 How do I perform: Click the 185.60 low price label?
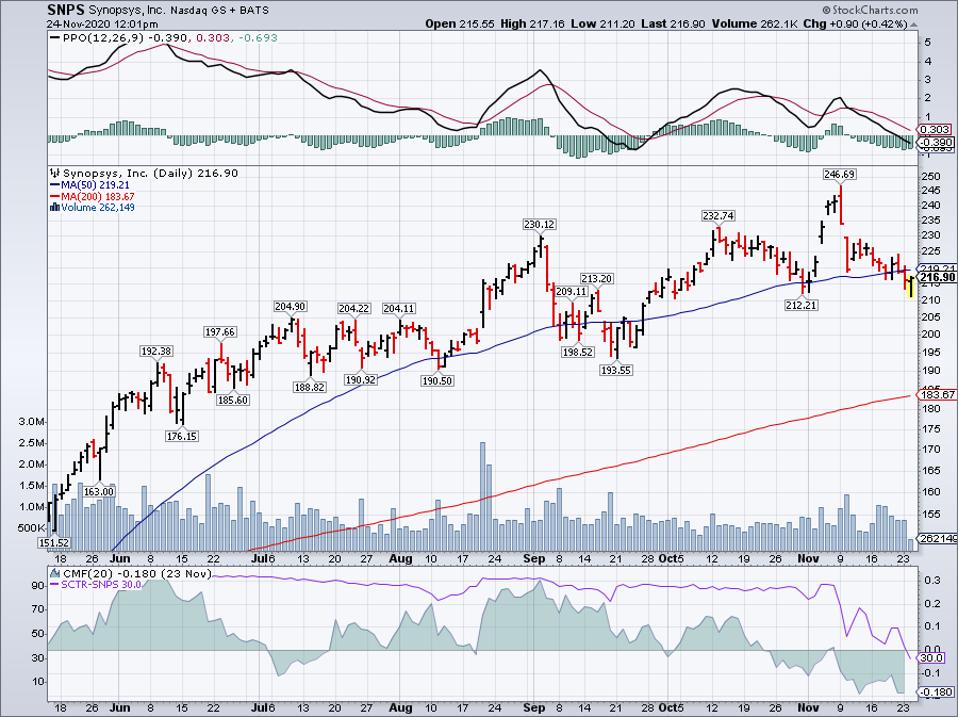tap(233, 400)
